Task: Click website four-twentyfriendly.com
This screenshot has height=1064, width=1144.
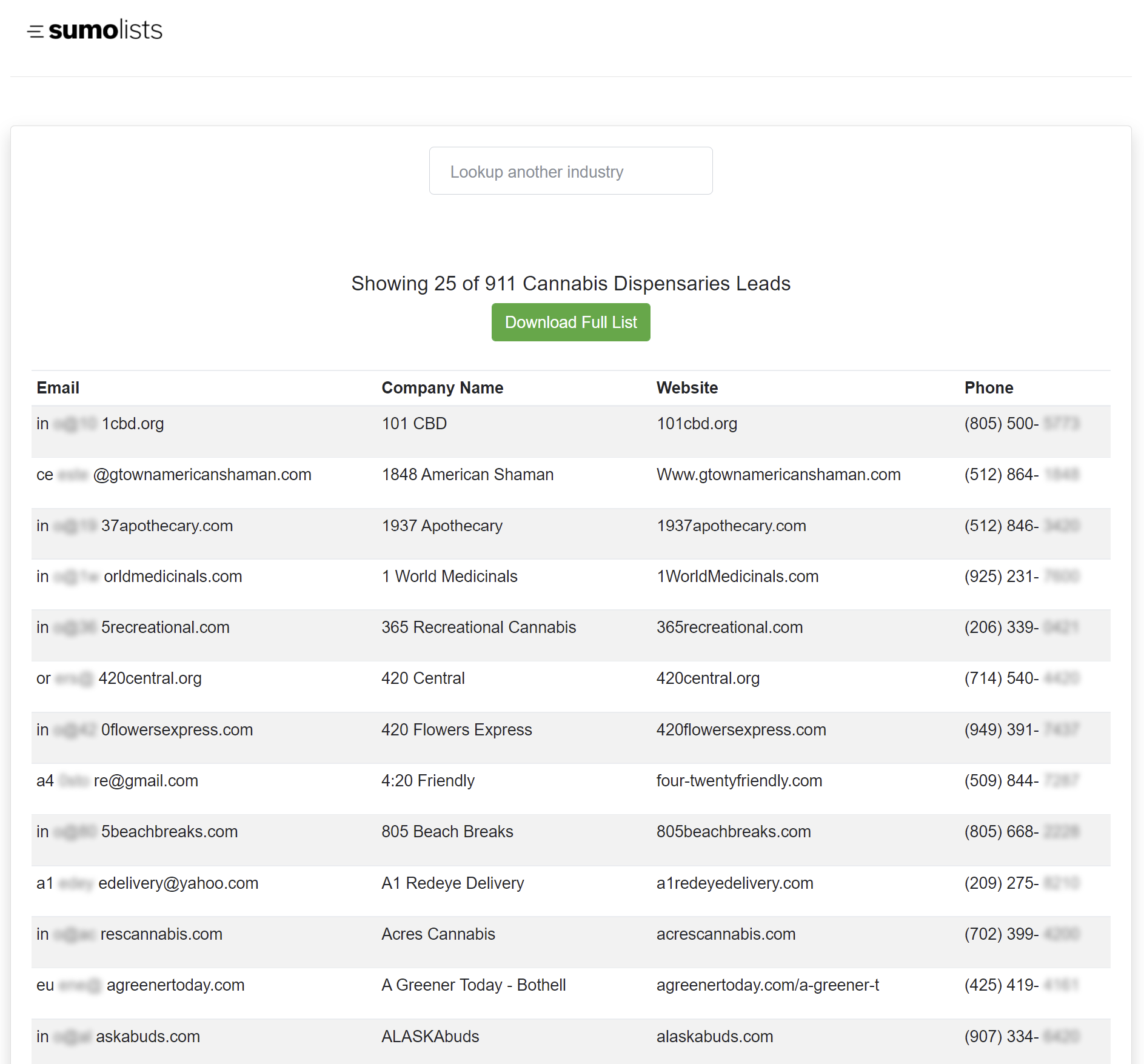Action: click(739, 781)
